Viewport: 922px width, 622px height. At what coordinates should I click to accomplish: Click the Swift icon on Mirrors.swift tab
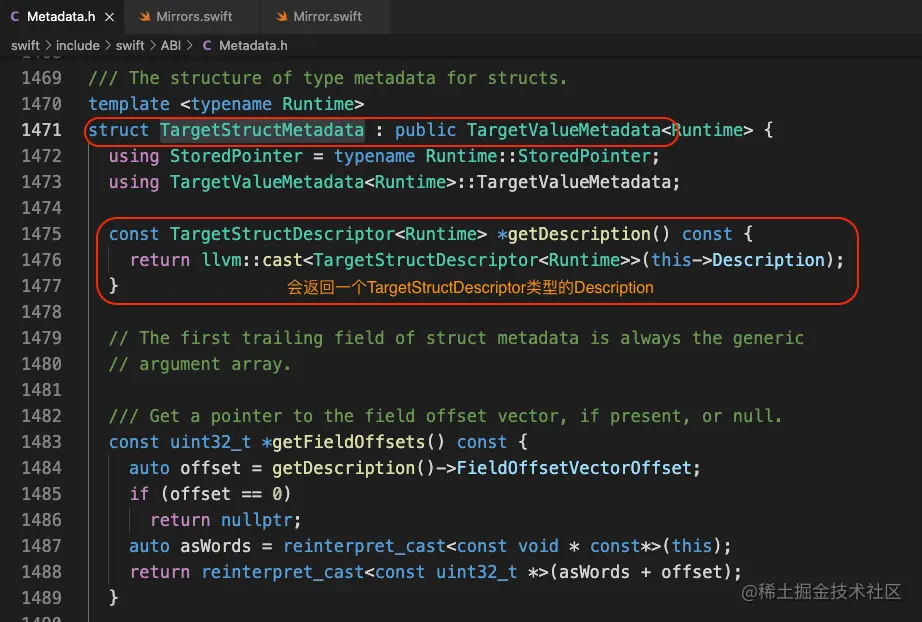(x=144, y=16)
